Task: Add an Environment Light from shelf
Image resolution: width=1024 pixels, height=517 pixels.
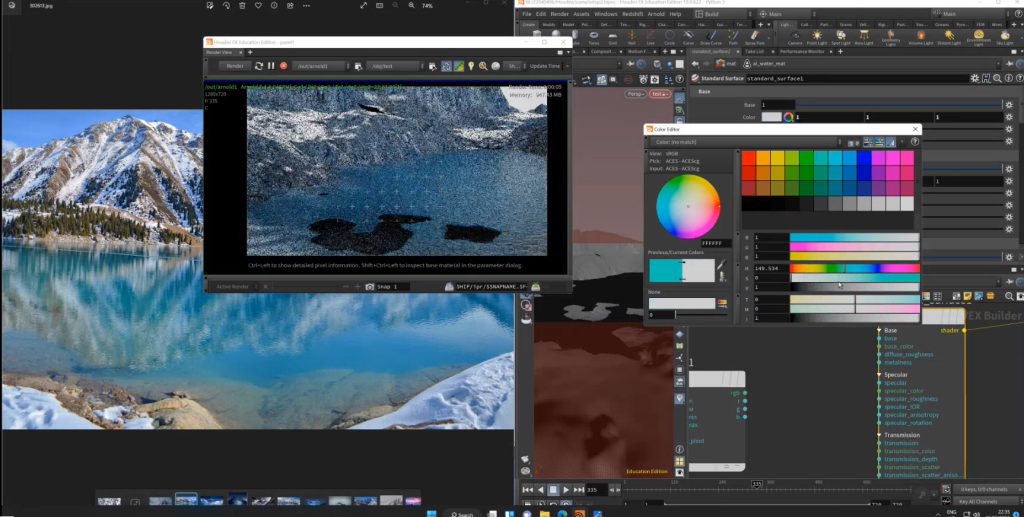Action: 978,37
